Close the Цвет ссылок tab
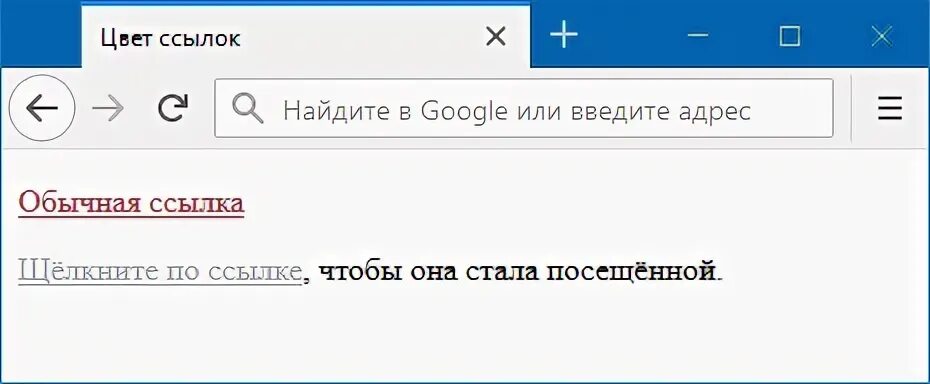This screenshot has height=384, width=930. click(495, 37)
